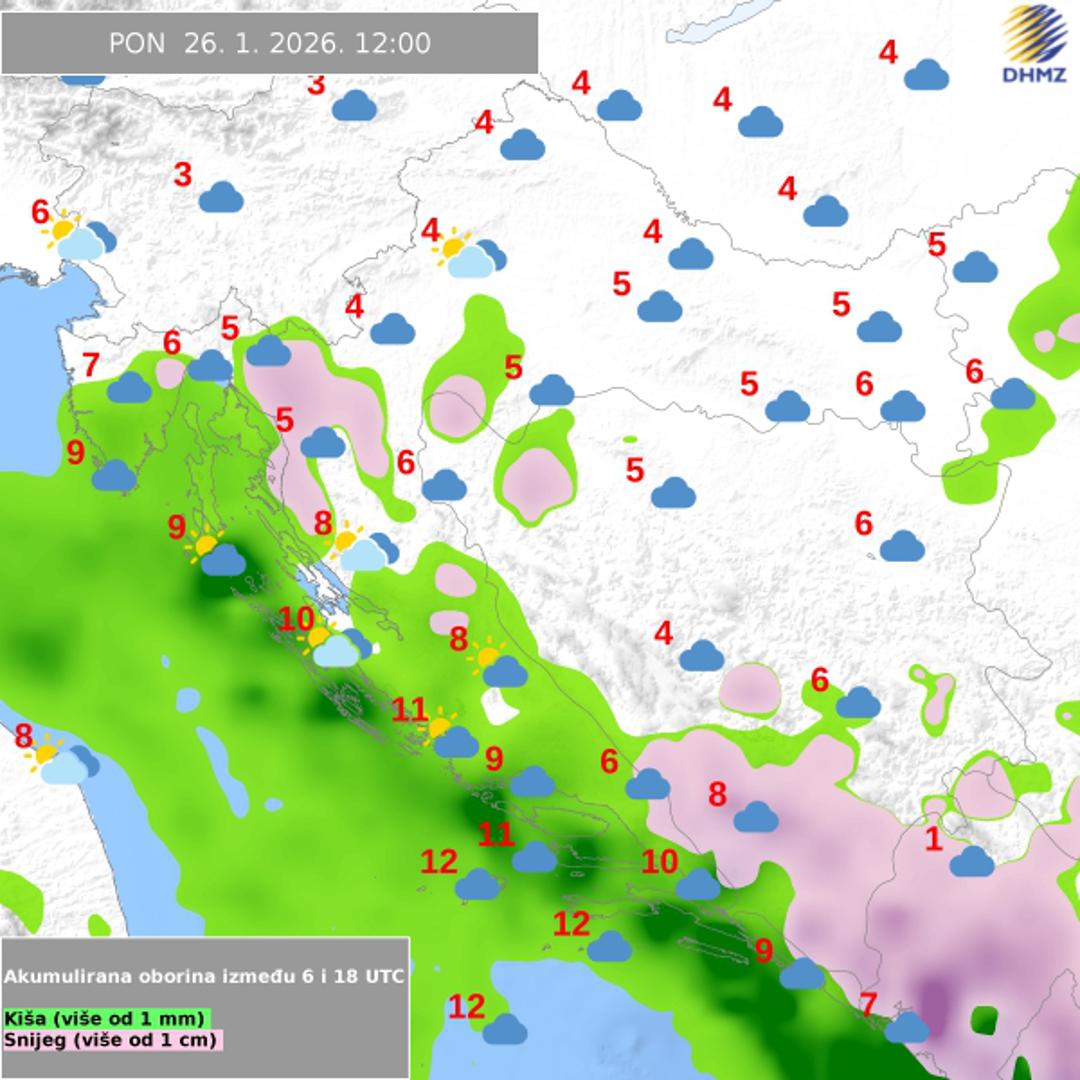Click temperature 6 beside the partly sunny icon
Image resolution: width=1080 pixels, height=1080 pixels.
(40, 212)
